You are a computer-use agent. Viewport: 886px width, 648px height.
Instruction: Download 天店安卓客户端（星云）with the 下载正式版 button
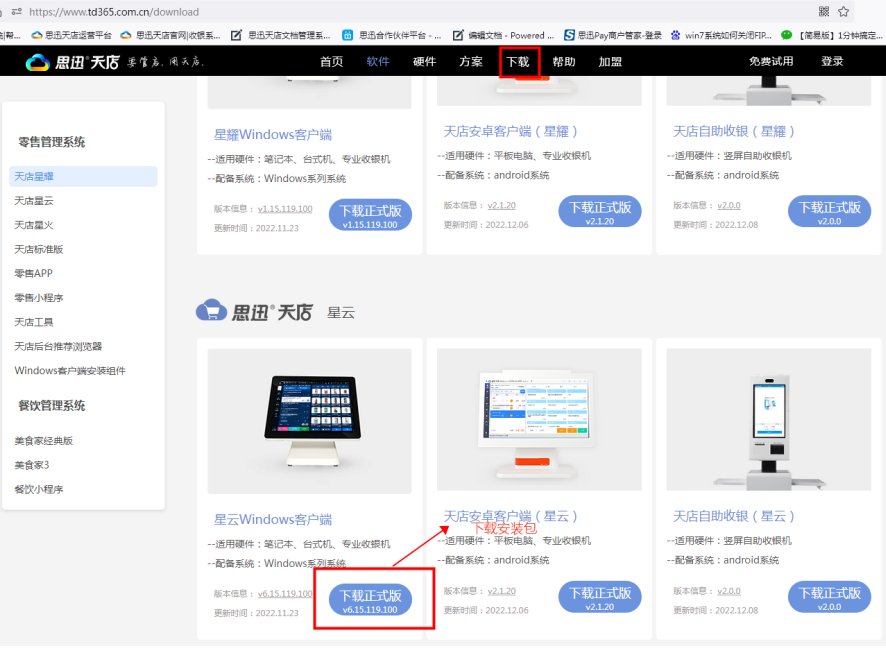600,597
